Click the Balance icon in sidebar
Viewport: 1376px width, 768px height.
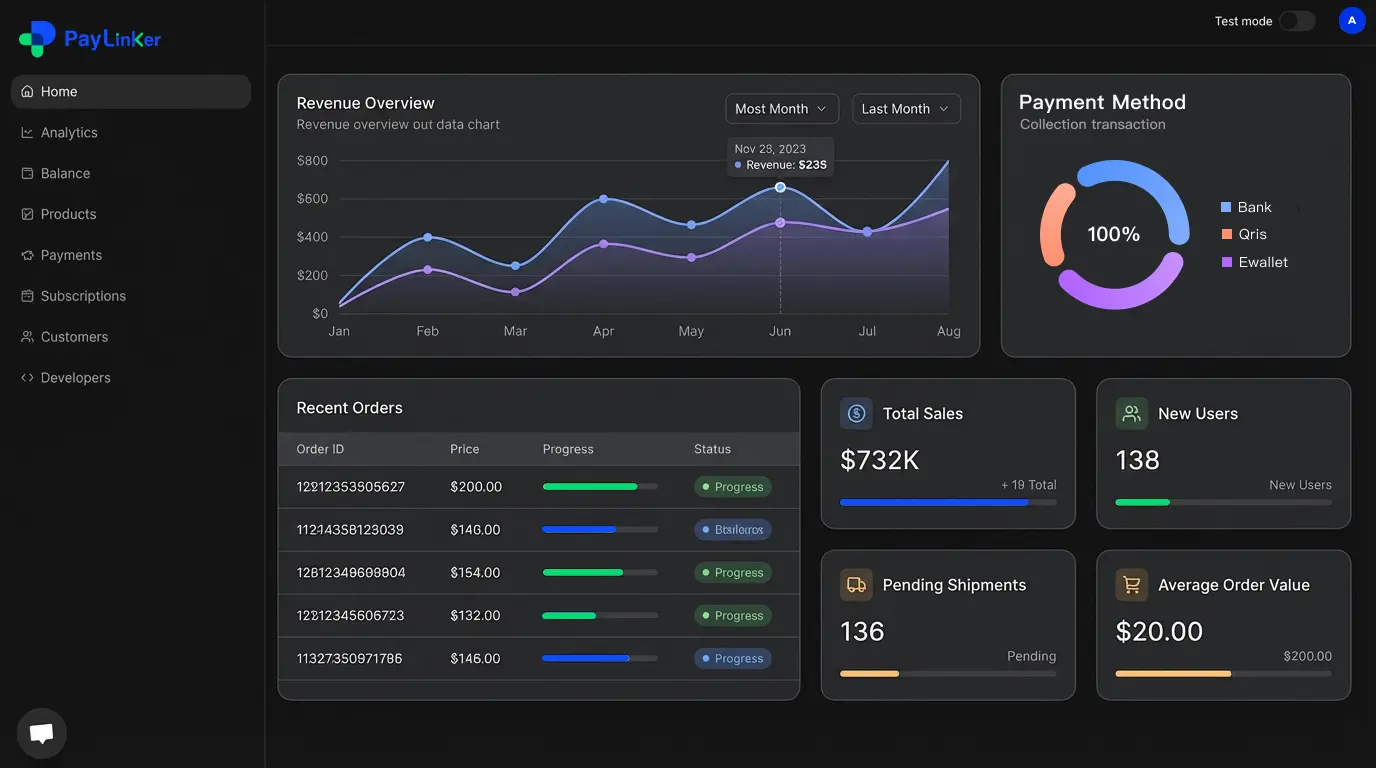coord(26,173)
